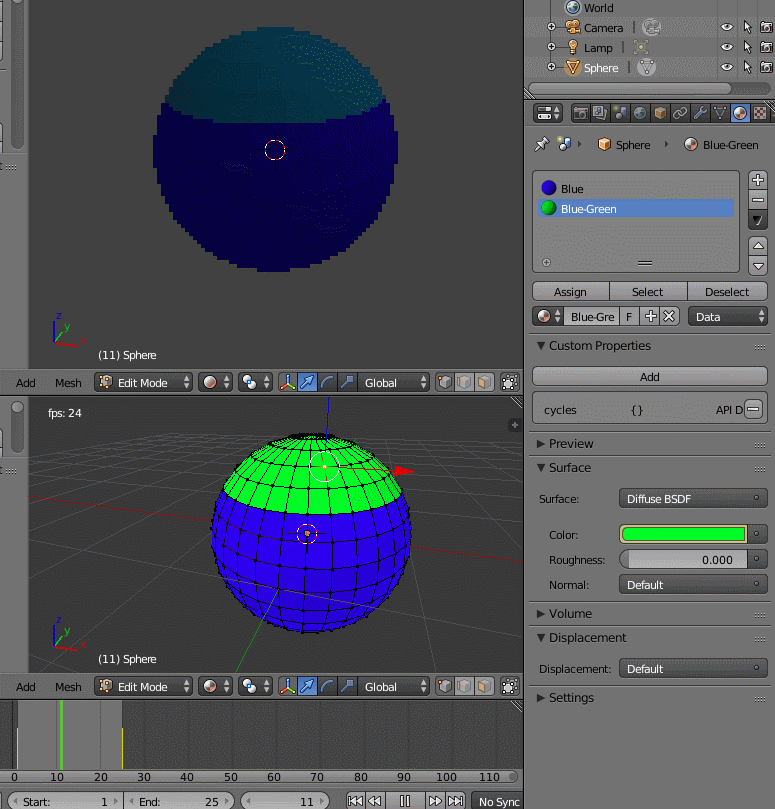Screen dimensions: 775x809
Task: Open viewport shading dropdown in upper viewport
Action: coord(216,382)
